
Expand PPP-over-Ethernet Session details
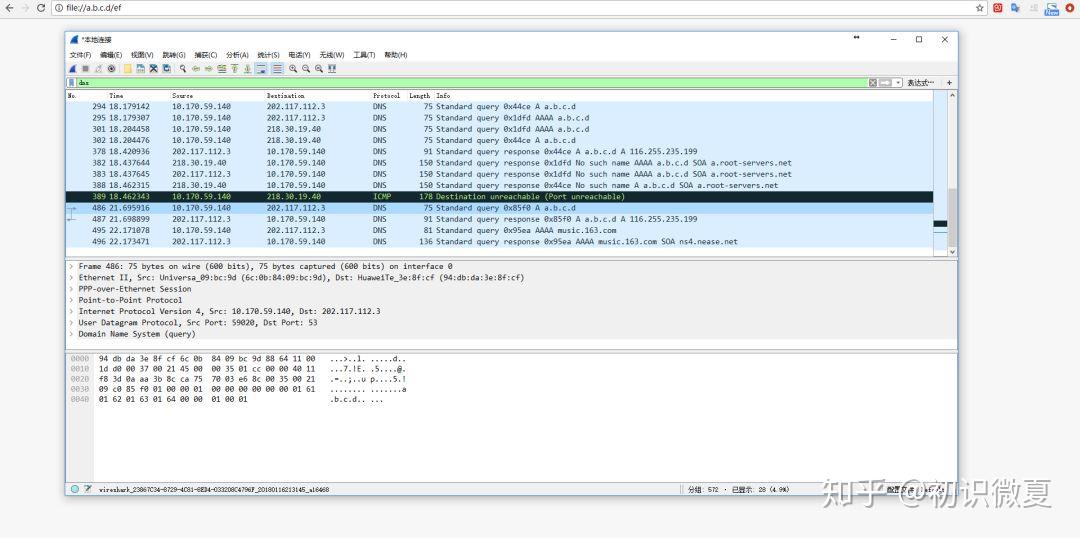pos(71,289)
